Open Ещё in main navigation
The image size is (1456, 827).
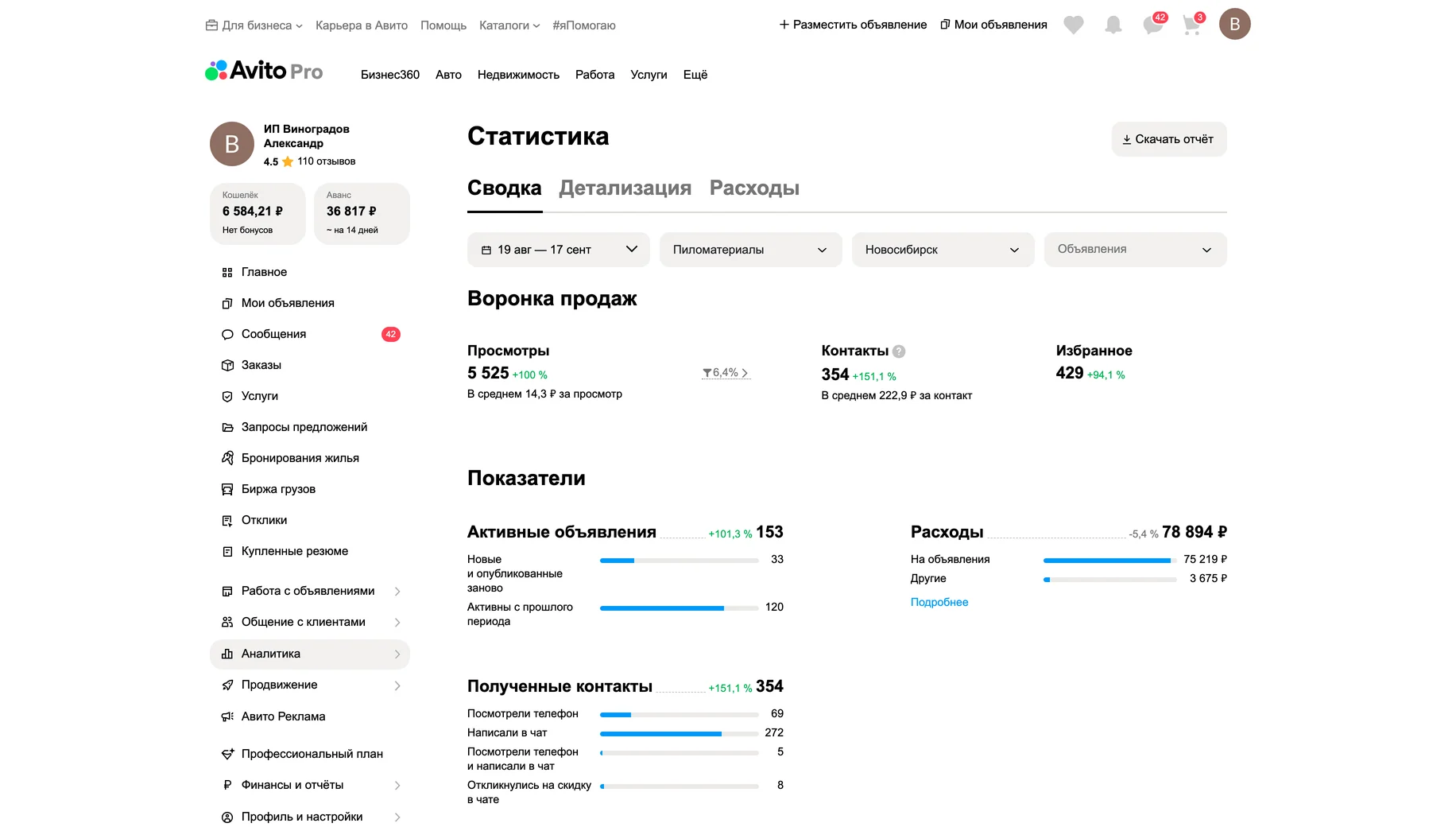[x=695, y=75]
